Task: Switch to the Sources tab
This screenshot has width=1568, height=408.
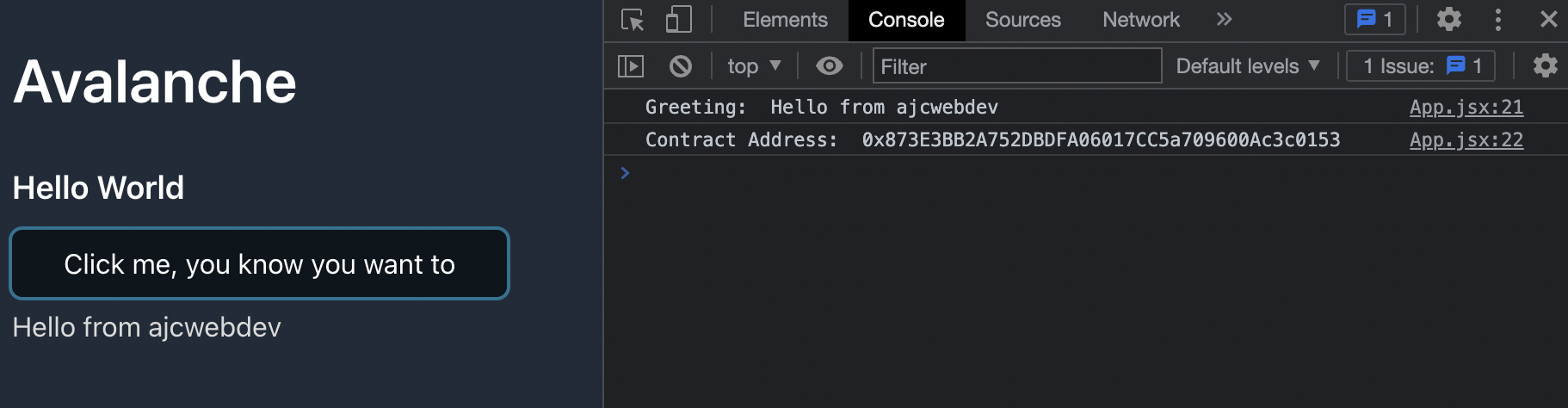Action: [1022, 20]
